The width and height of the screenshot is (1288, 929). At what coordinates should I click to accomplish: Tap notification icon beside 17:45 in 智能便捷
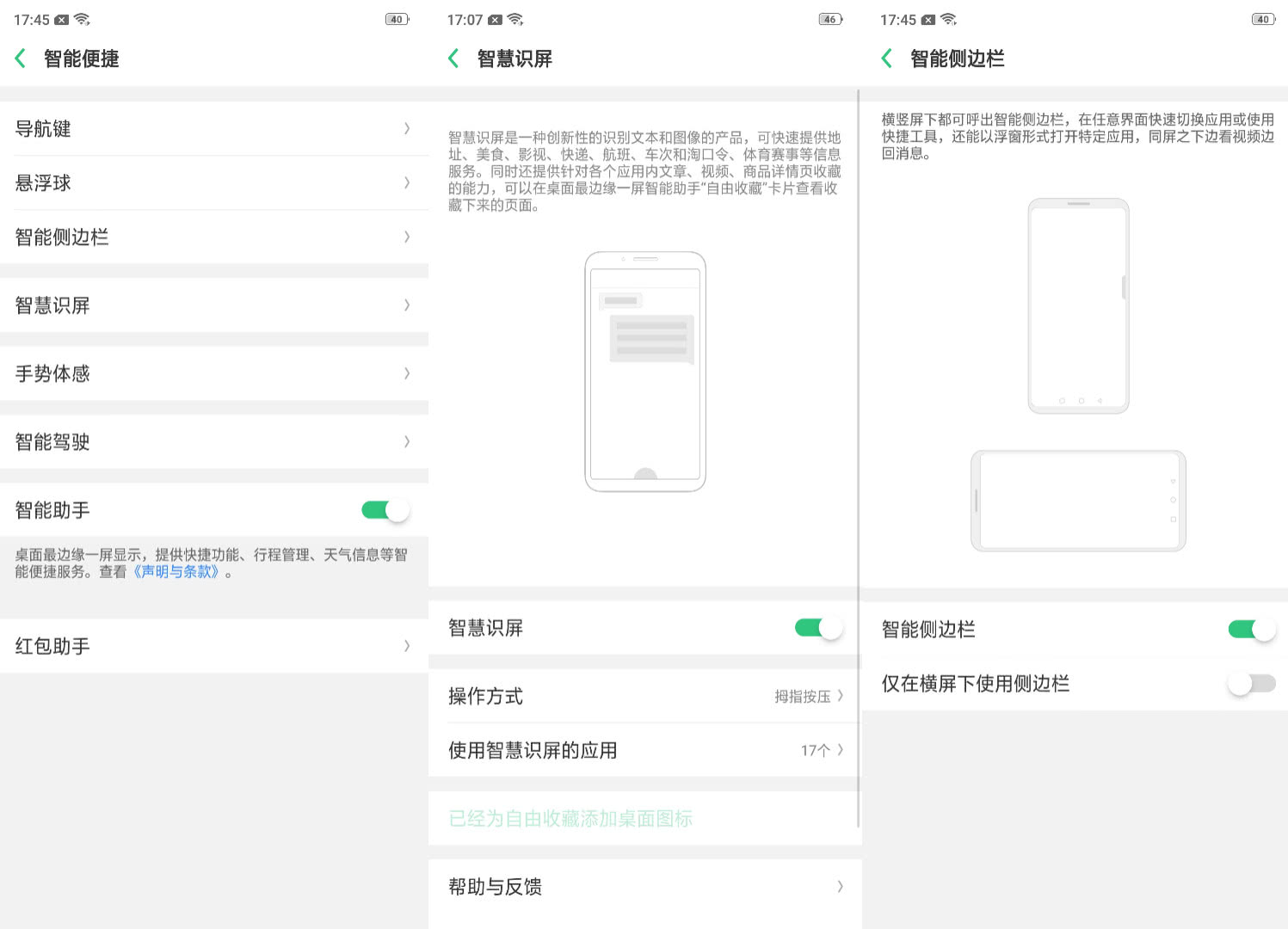[62, 20]
